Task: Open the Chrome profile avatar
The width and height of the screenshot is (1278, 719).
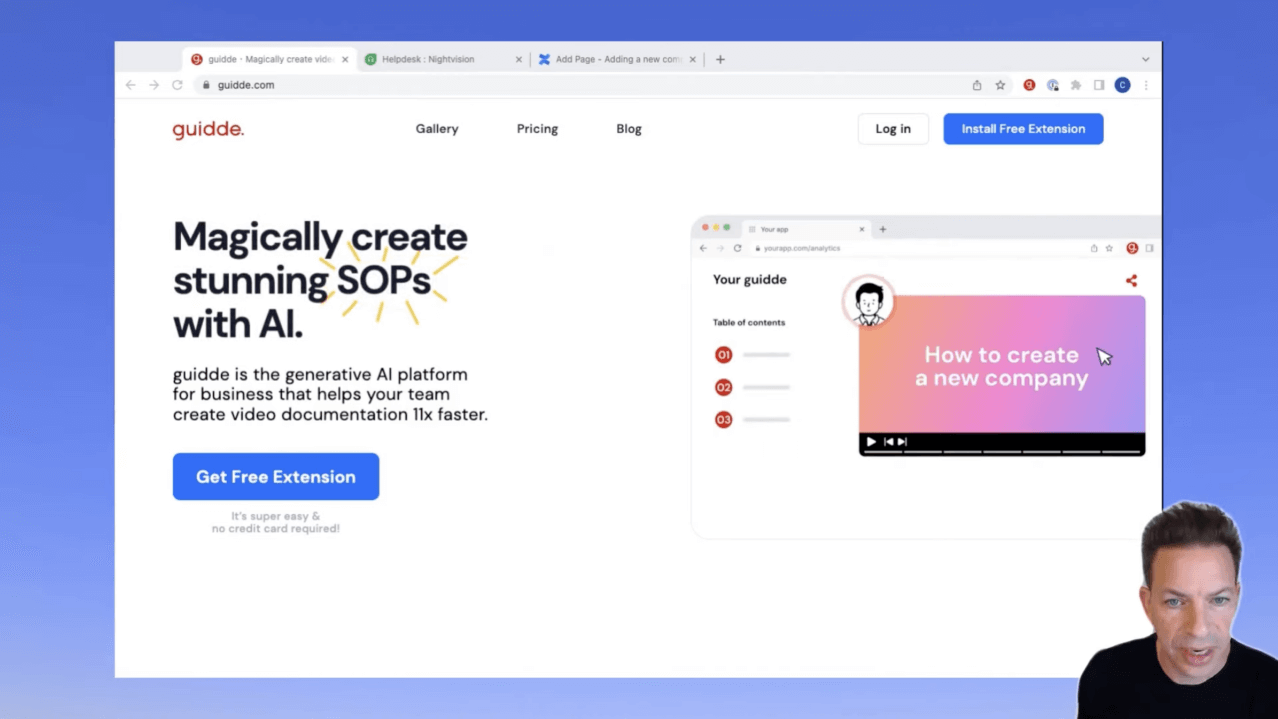Action: pyautogui.click(x=1123, y=85)
